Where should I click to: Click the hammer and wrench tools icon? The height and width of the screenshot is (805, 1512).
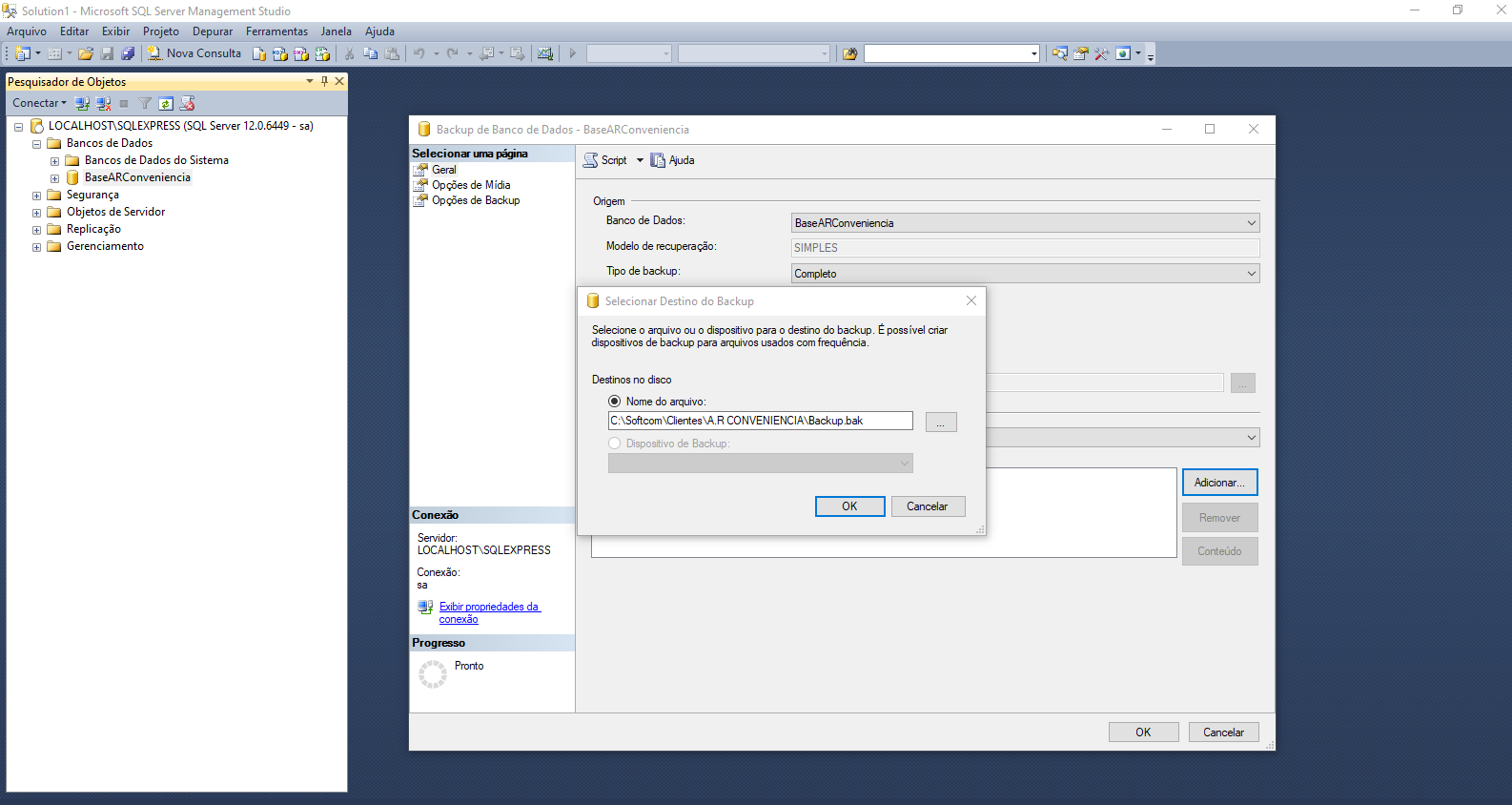click(1101, 53)
